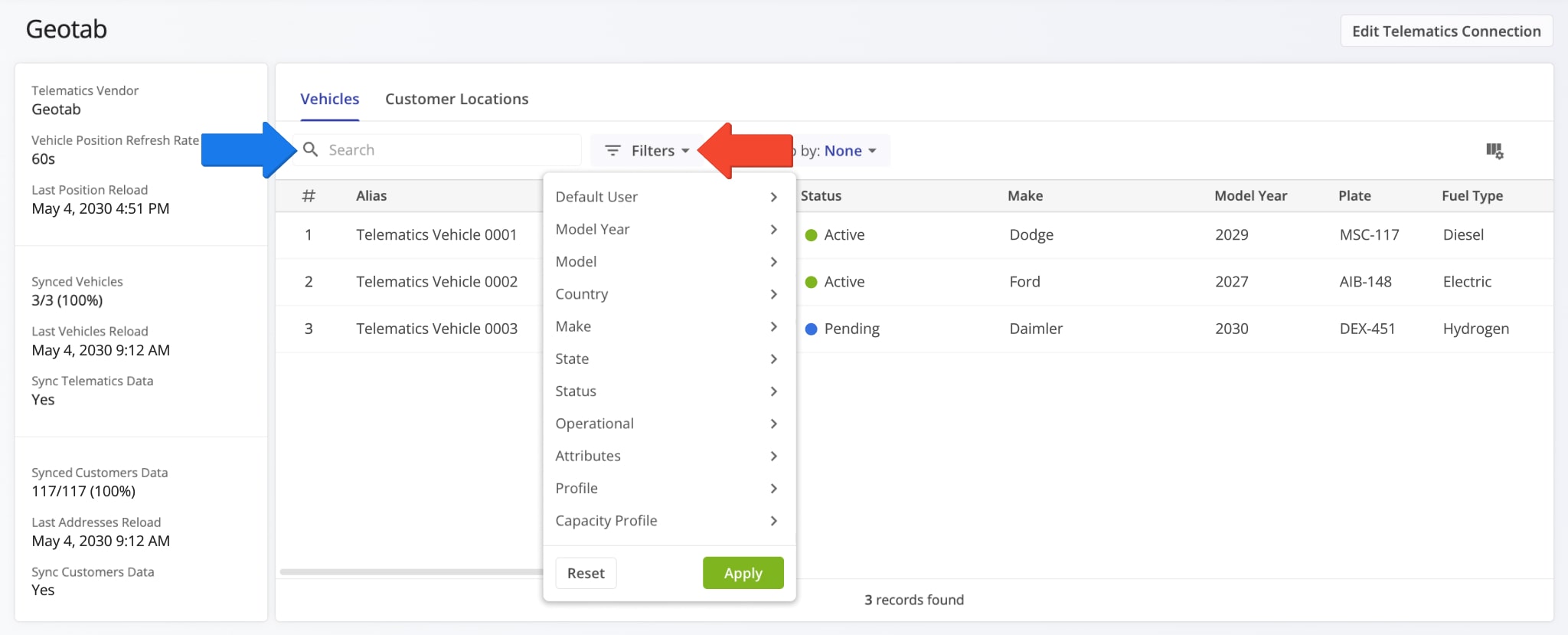The image size is (1568, 635).
Task: Click the Alias column header
Action: (x=371, y=196)
